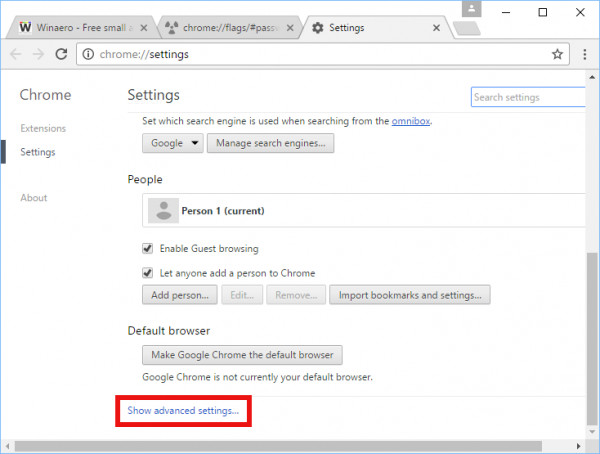Bookmark this page with the star icon
The height and width of the screenshot is (454, 600).
(x=557, y=54)
